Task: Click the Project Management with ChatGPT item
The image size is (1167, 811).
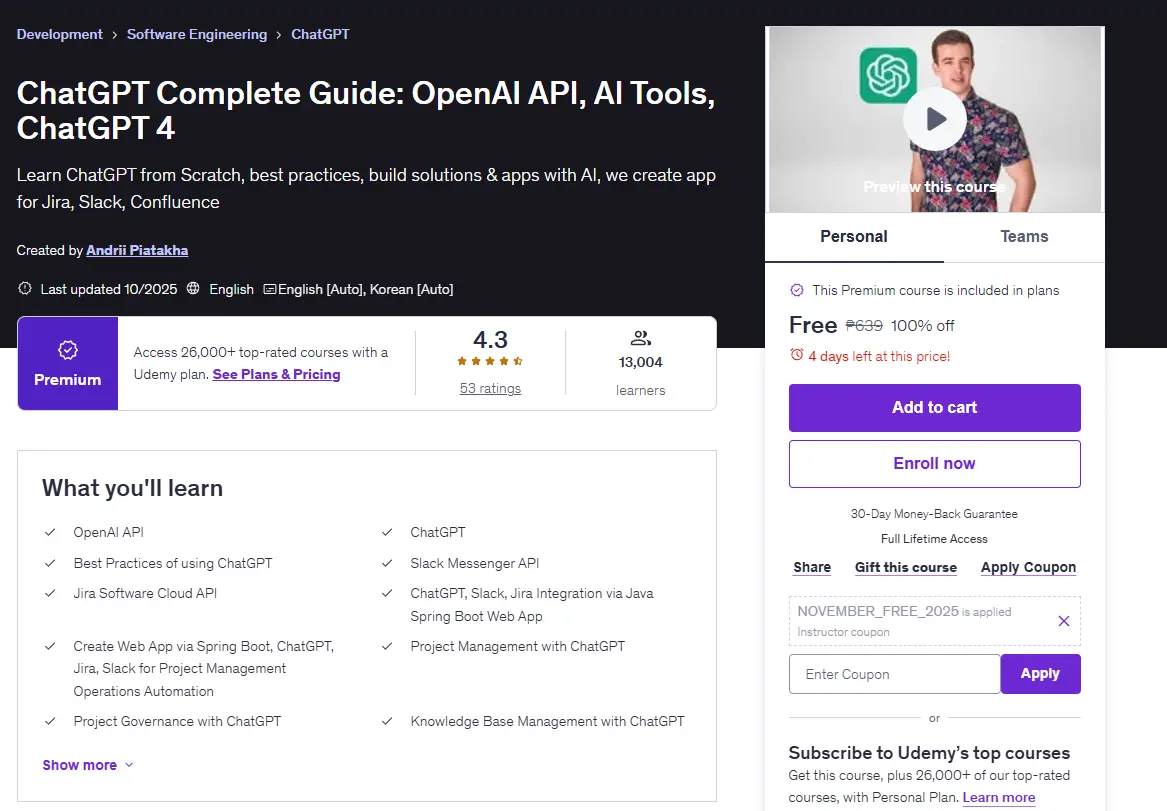Action: (517, 646)
